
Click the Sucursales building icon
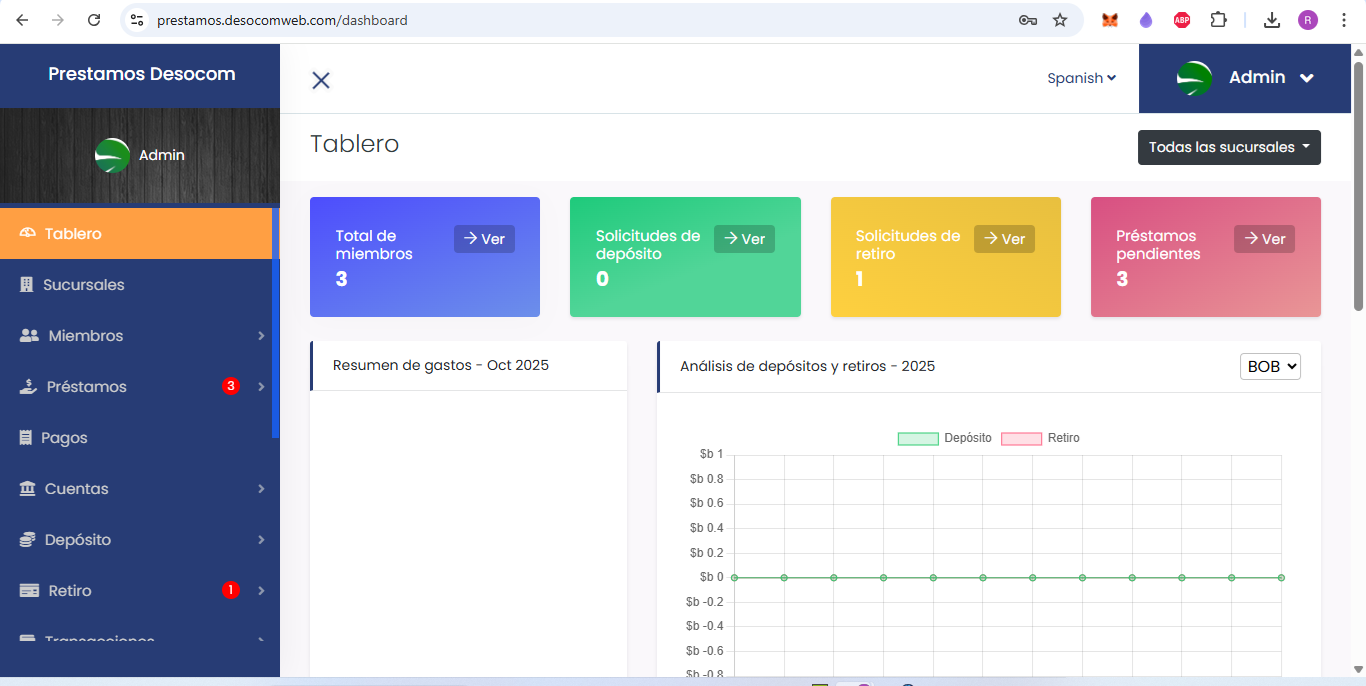click(x=27, y=285)
